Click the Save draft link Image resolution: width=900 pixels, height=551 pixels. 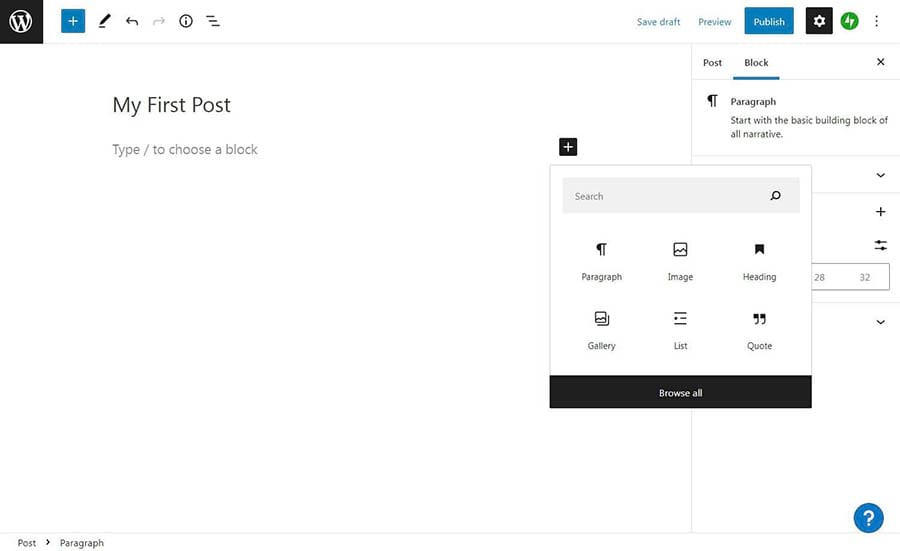click(658, 22)
